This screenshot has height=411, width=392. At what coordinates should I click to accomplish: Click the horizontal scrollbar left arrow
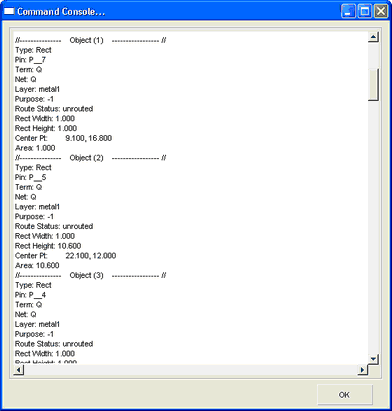pyautogui.click(x=19, y=370)
